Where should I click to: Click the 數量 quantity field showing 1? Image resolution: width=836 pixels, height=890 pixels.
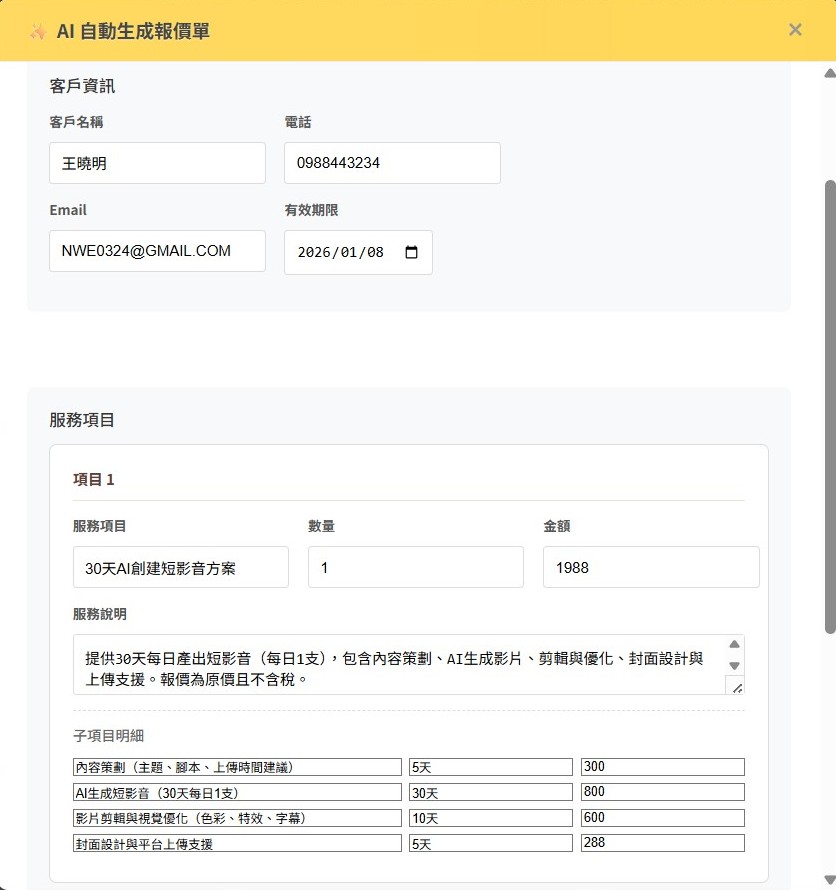(414, 566)
